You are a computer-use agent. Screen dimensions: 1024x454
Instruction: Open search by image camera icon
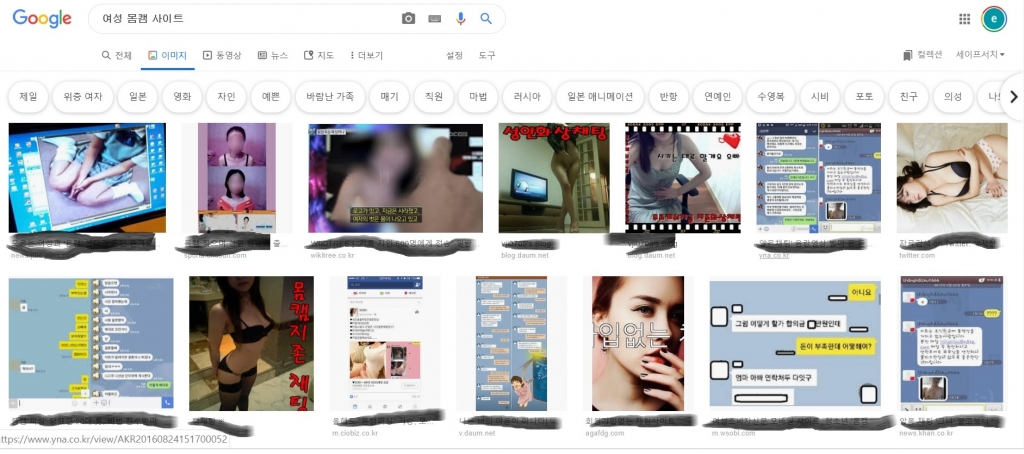408,19
